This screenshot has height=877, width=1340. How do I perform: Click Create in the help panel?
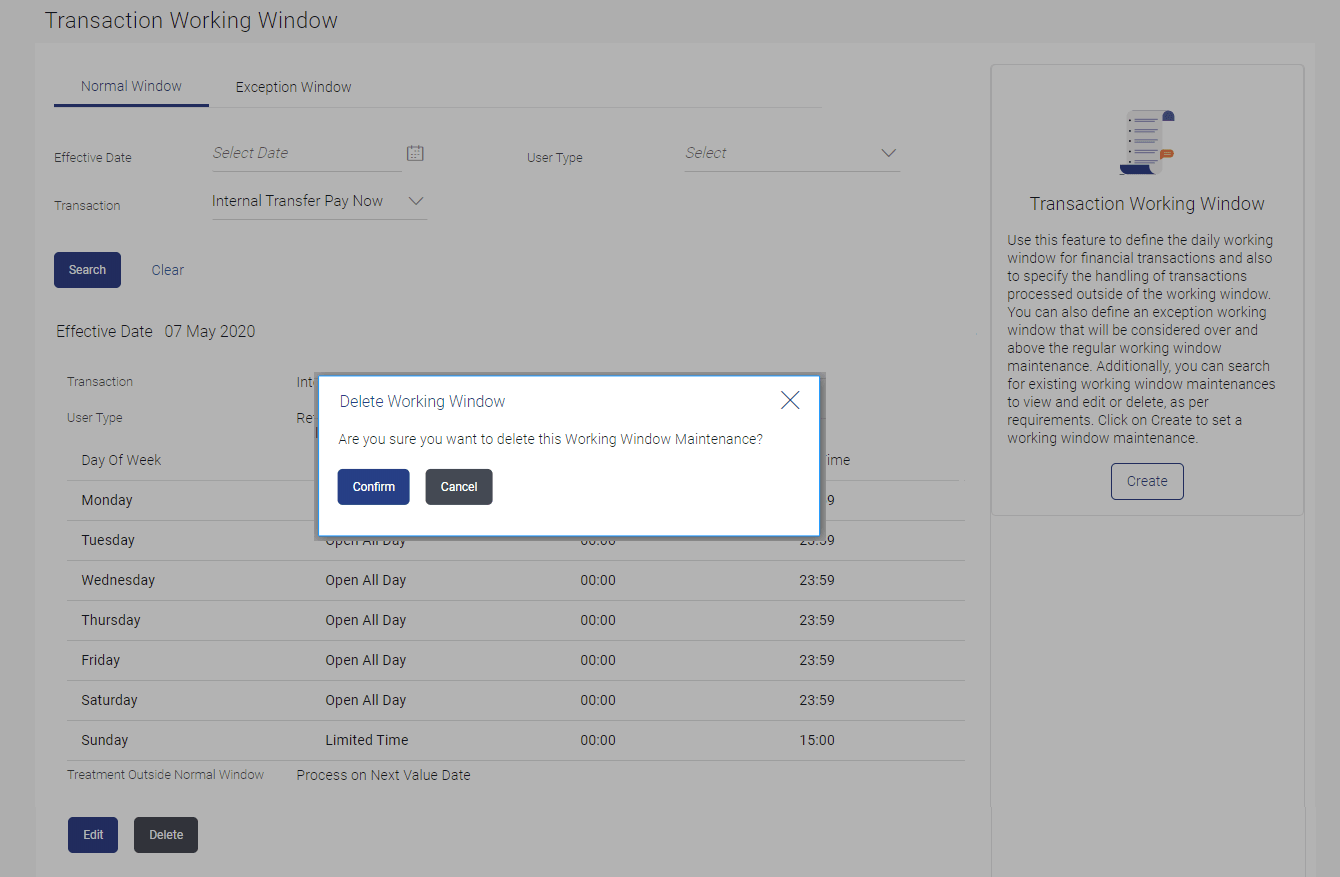(x=1147, y=481)
